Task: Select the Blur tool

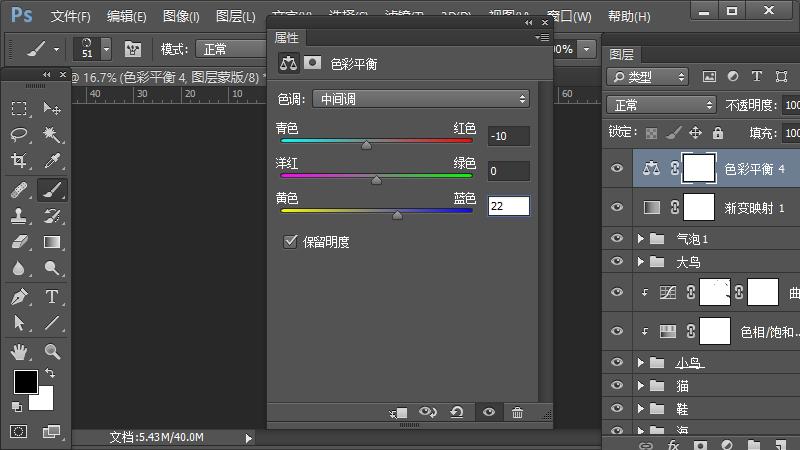Action: pos(19,268)
